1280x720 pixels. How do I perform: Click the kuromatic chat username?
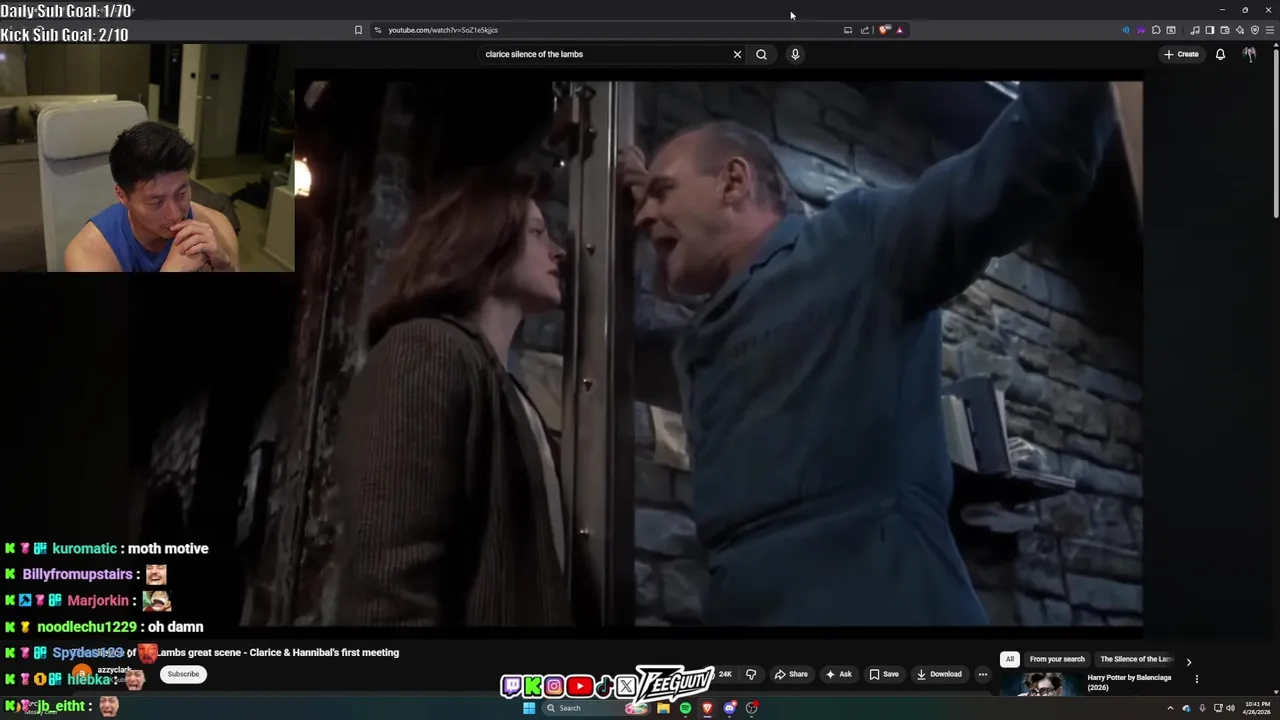click(x=84, y=548)
